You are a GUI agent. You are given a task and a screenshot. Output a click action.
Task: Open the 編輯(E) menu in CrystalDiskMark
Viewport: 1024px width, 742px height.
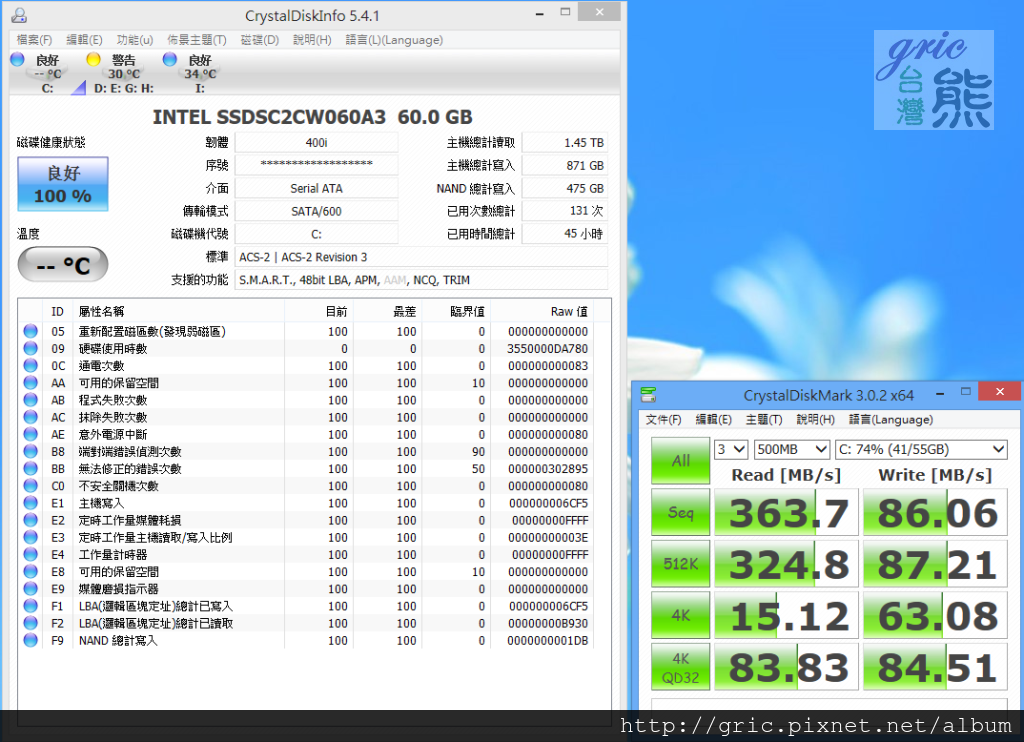(713, 419)
